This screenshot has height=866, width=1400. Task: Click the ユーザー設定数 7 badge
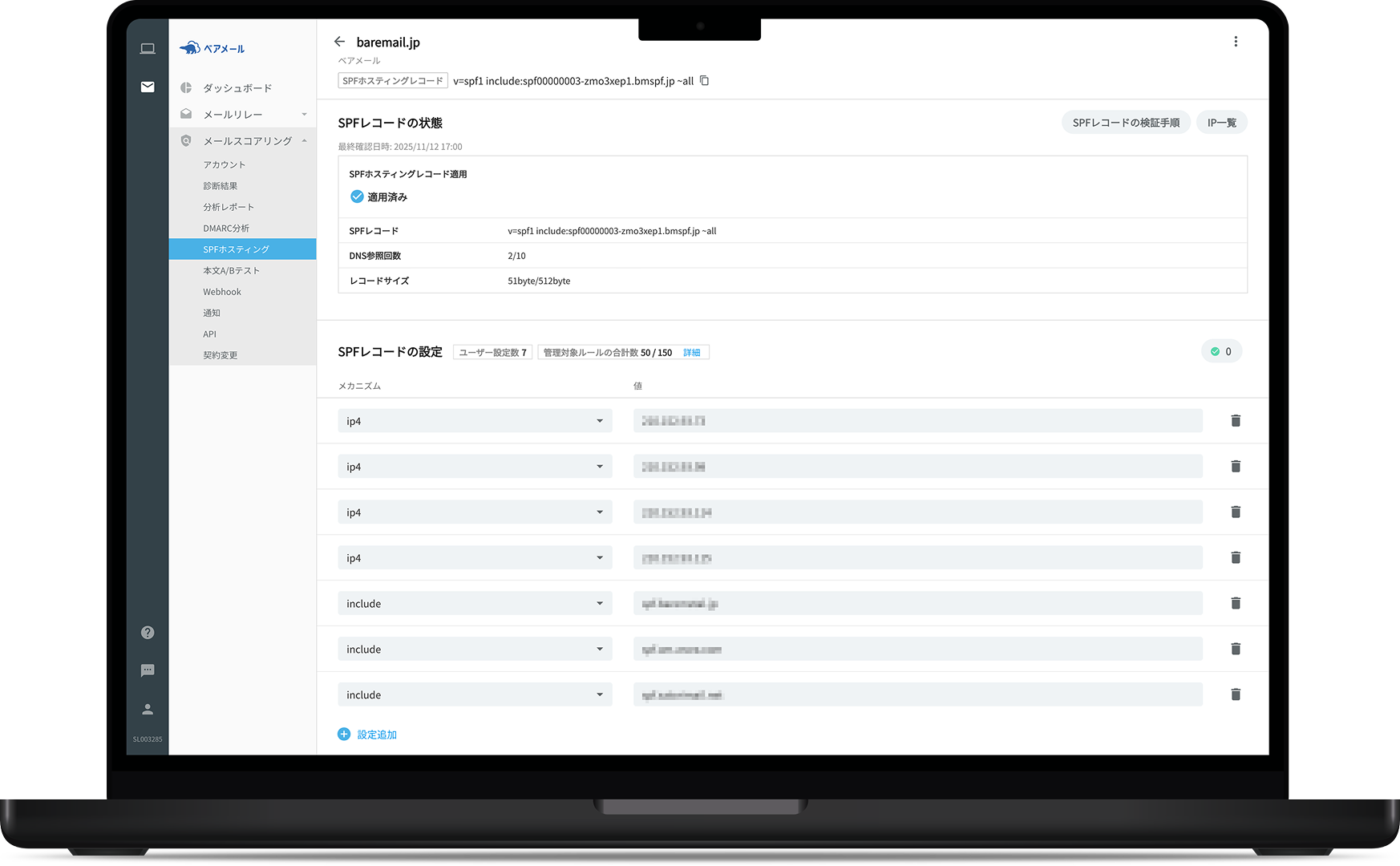pyautogui.click(x=492, y=353)
